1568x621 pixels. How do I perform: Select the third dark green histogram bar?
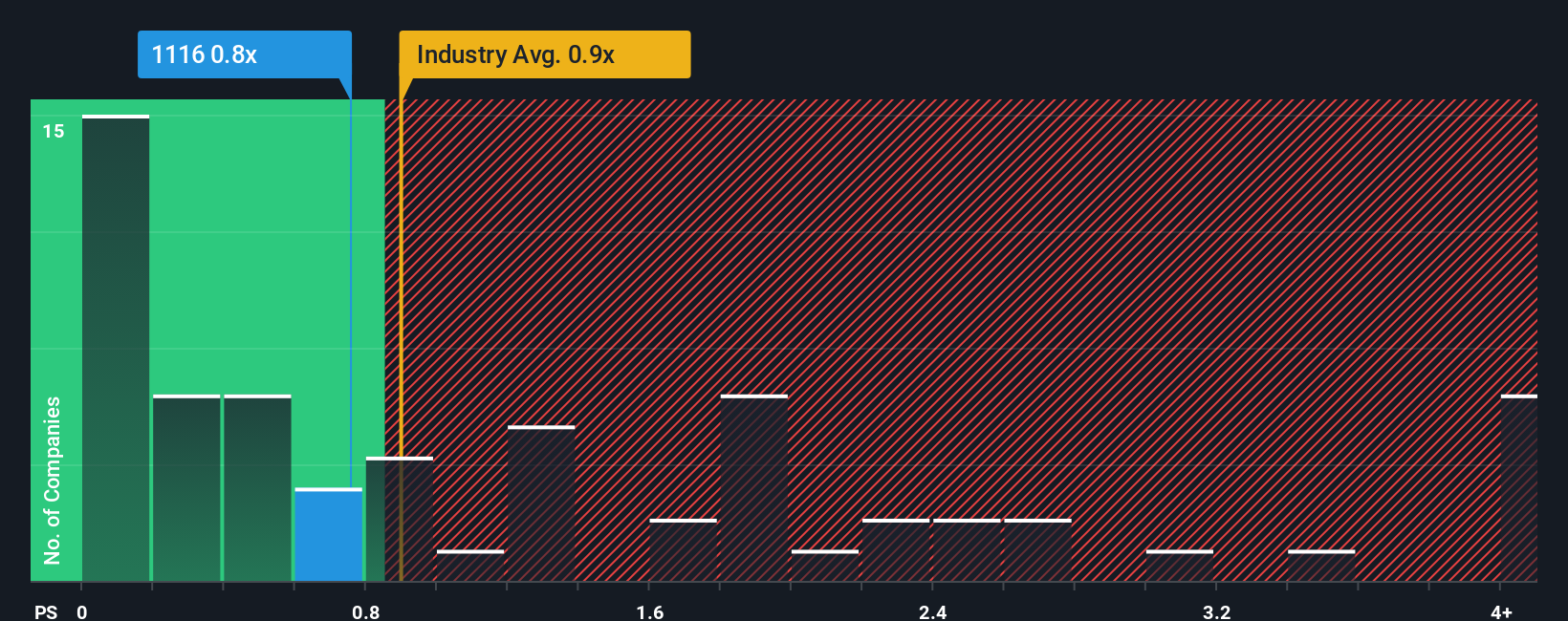257,487
